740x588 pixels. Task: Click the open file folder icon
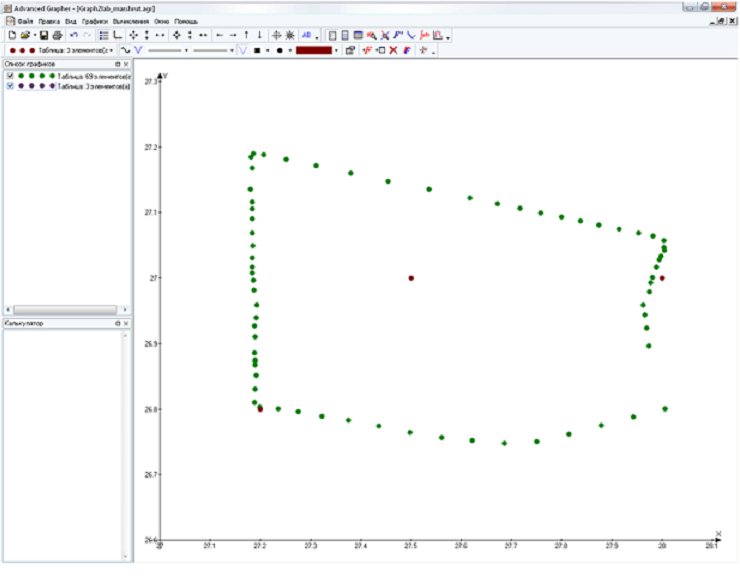(25, 35)
